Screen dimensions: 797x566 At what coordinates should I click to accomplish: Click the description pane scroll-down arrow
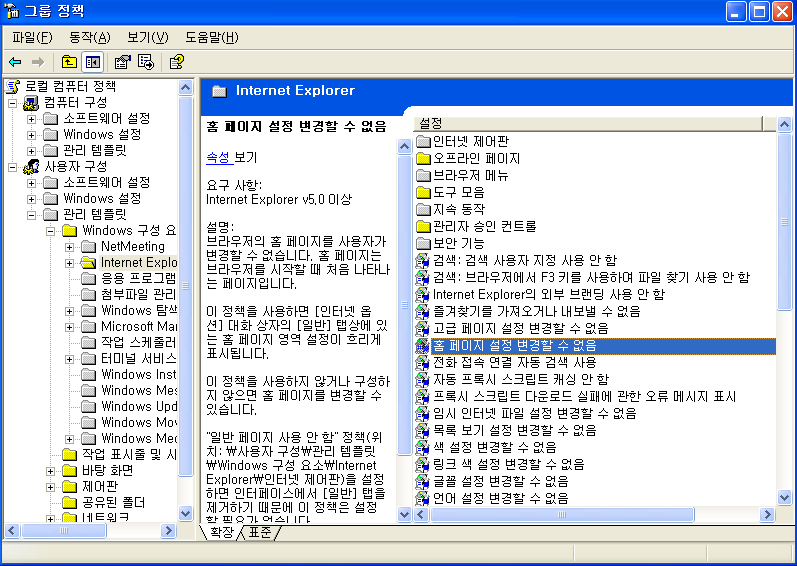point(405,515)
